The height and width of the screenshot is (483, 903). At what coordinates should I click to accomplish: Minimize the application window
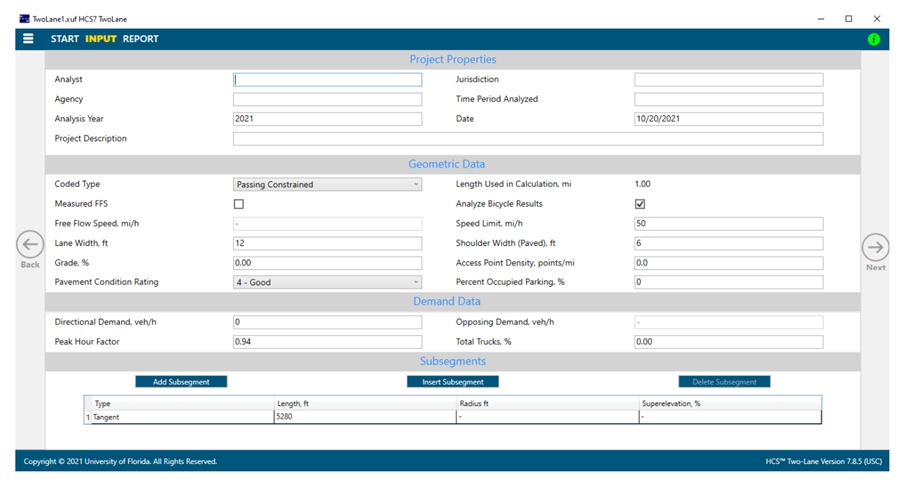[821, 19]
